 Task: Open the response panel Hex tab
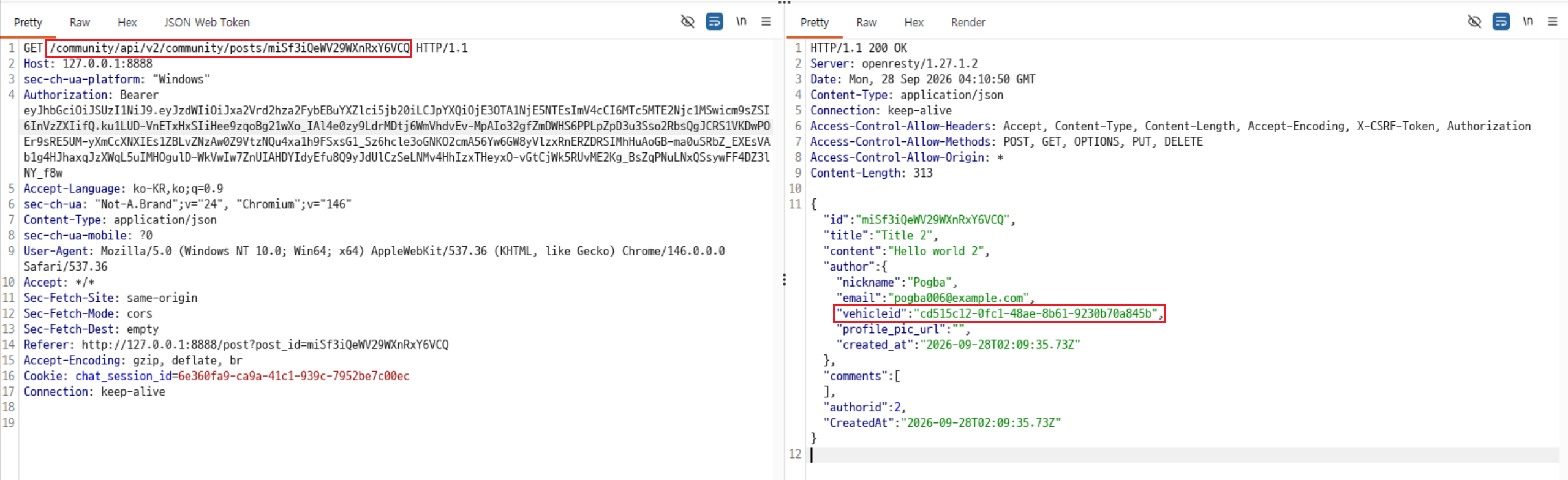pos(914,23)
